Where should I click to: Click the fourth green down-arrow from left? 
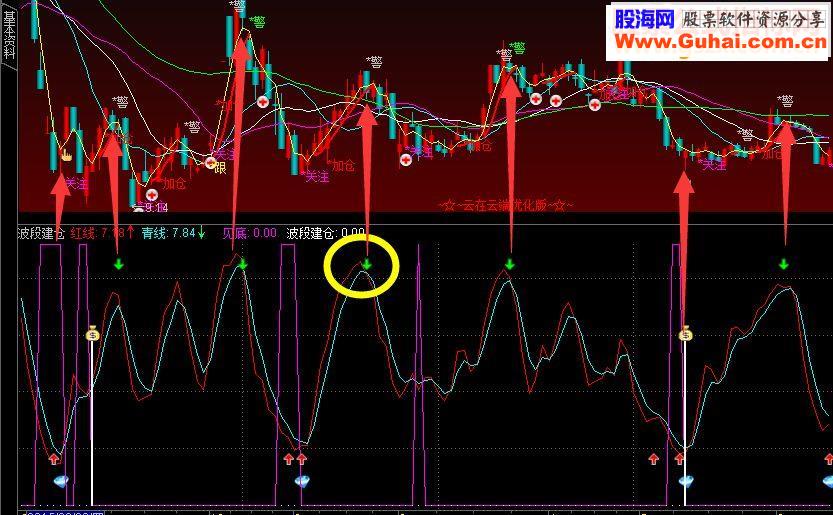(x=509, y=264)
